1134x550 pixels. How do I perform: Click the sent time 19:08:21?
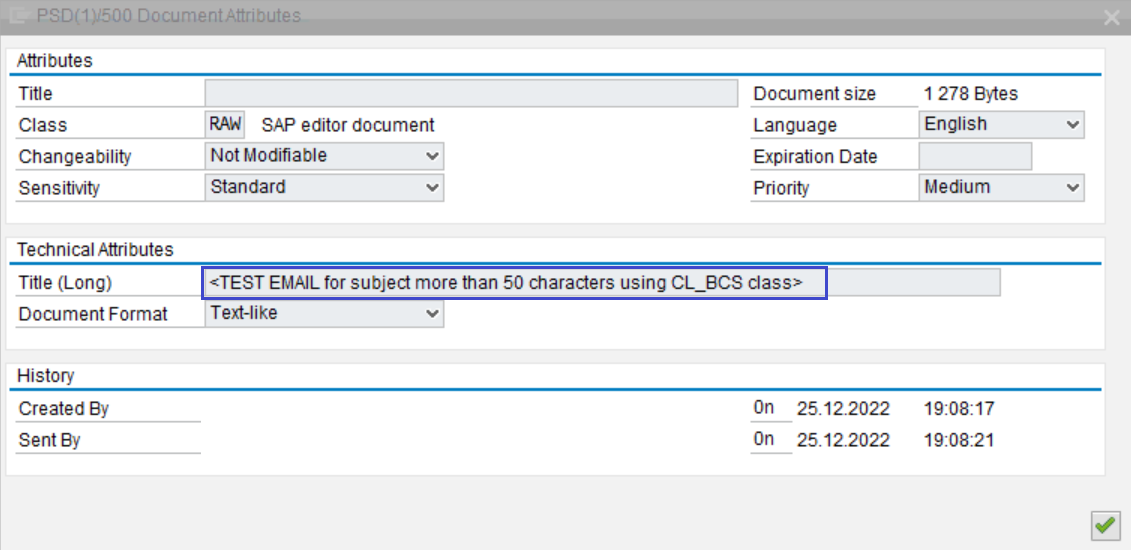click(x=958, y=440)
